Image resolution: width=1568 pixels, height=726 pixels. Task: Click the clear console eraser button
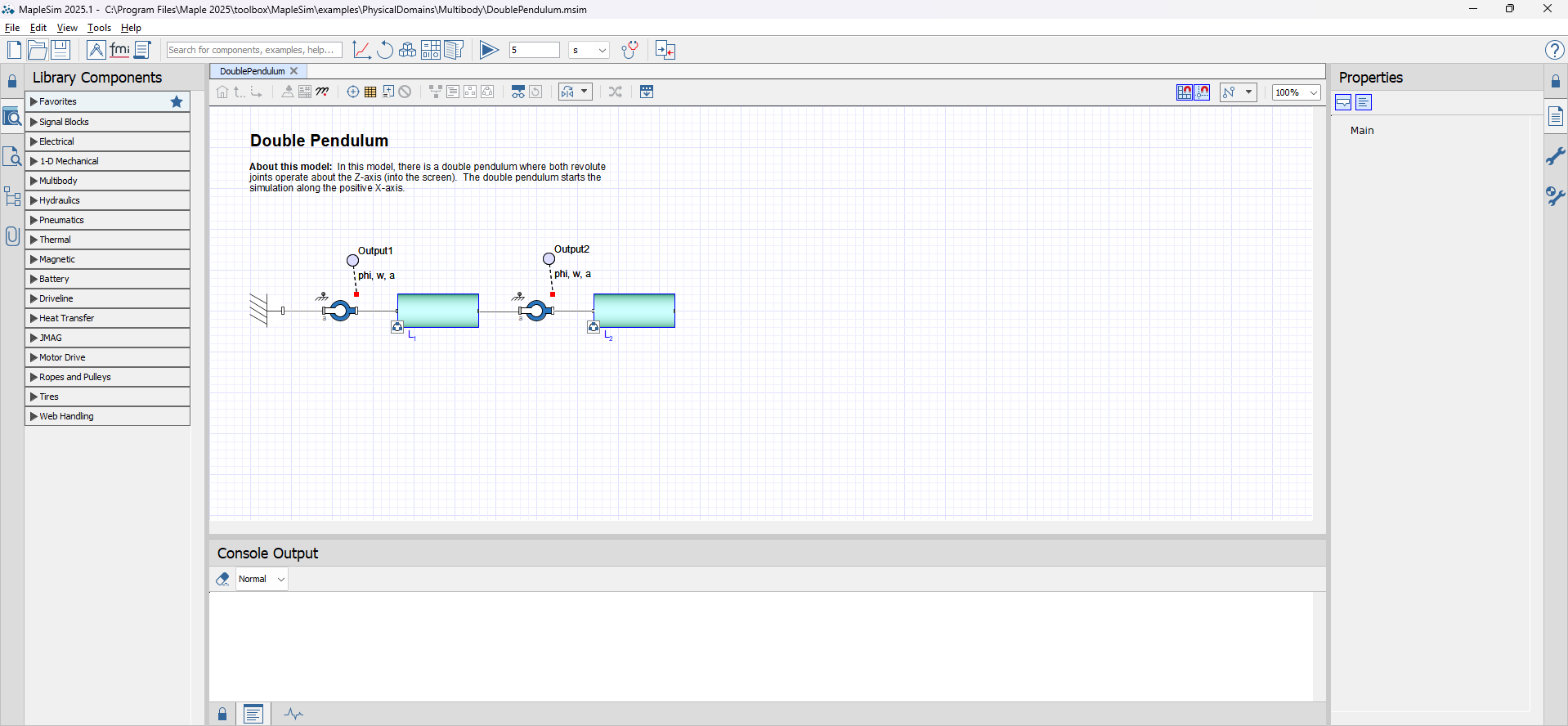[x=222, y=579]
